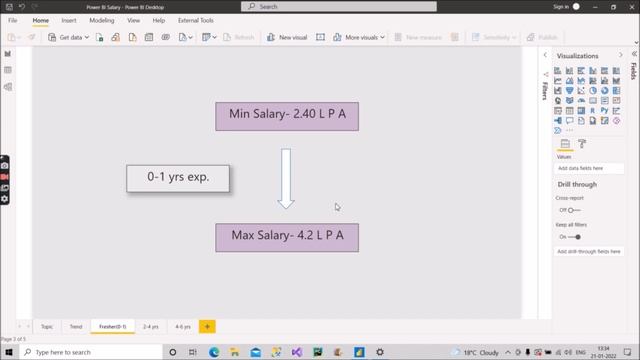Open the File menu
The height and width of the screenshot is (360, 640).
13,20
